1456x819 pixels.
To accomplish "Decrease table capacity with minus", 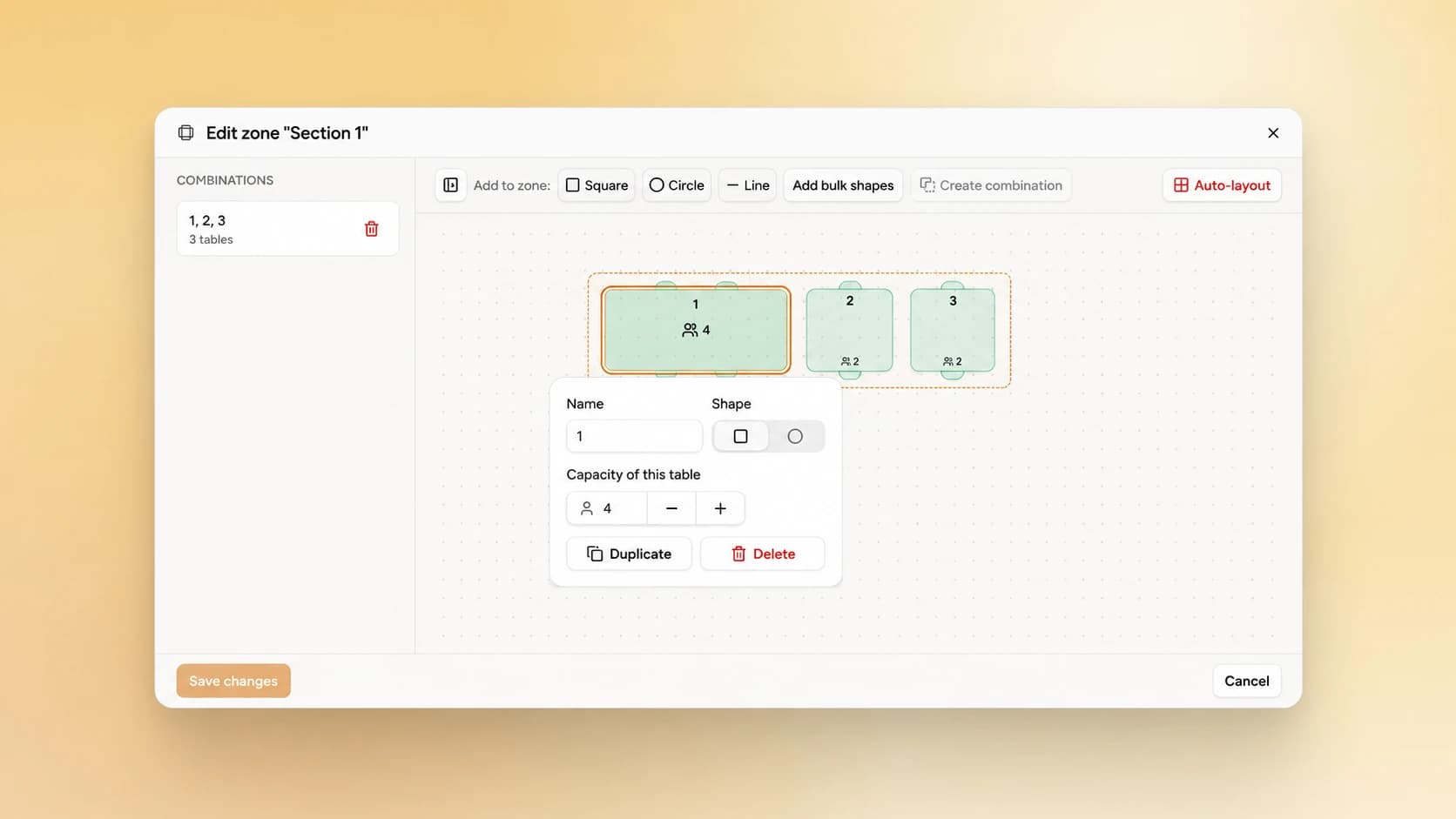I will tap(671, 508).
